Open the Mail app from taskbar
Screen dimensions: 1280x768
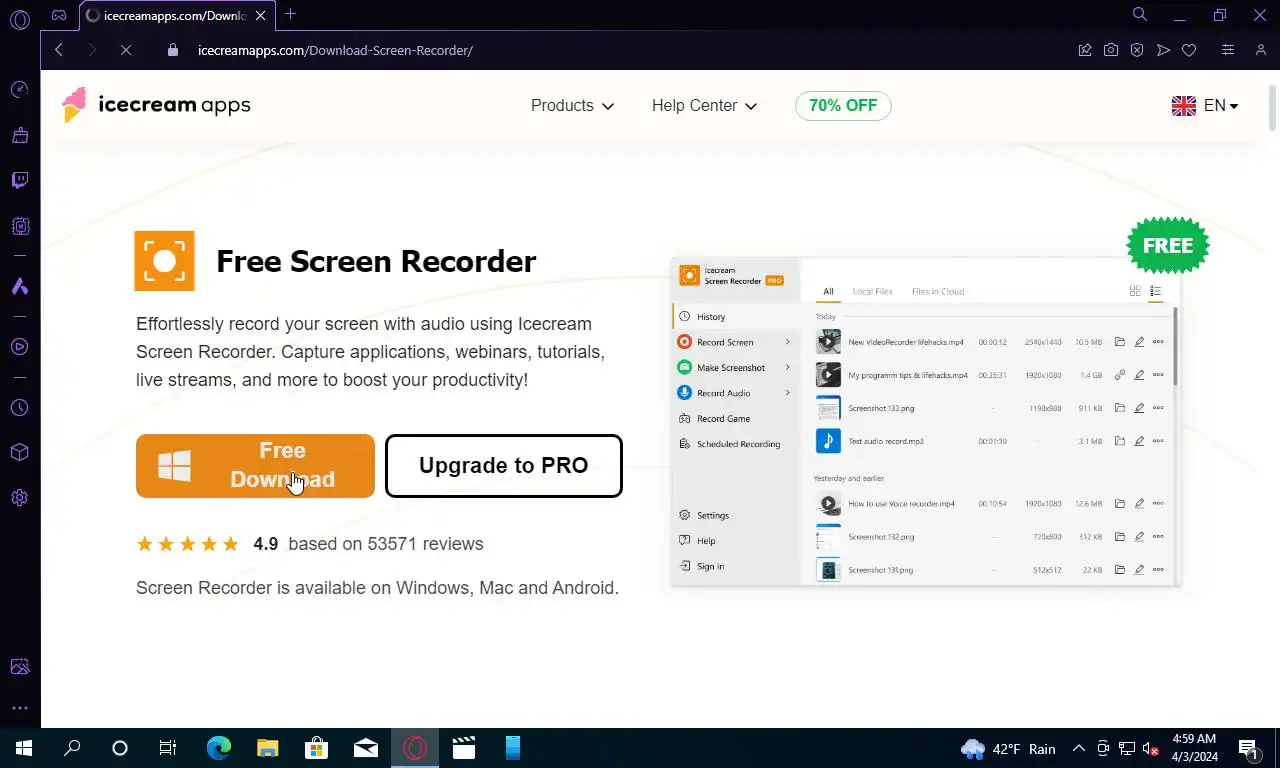[366, 748]
